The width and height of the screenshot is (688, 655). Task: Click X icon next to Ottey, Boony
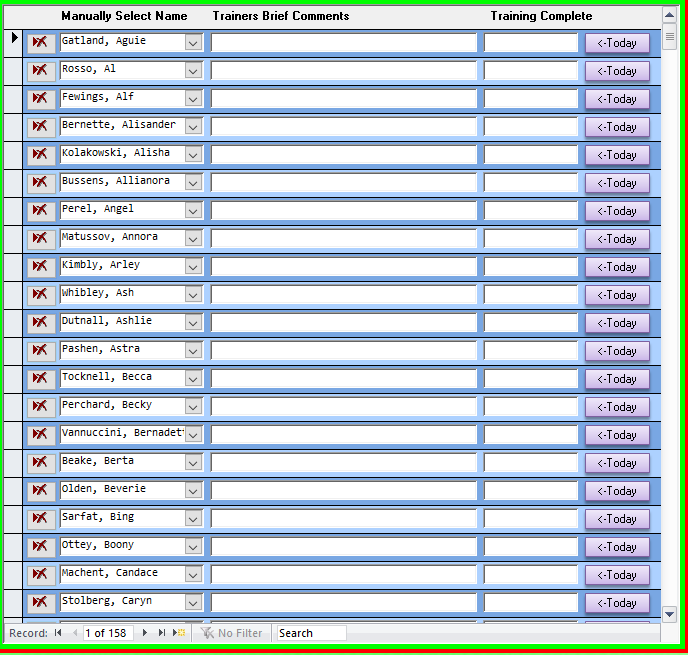[x=41, y=547]
